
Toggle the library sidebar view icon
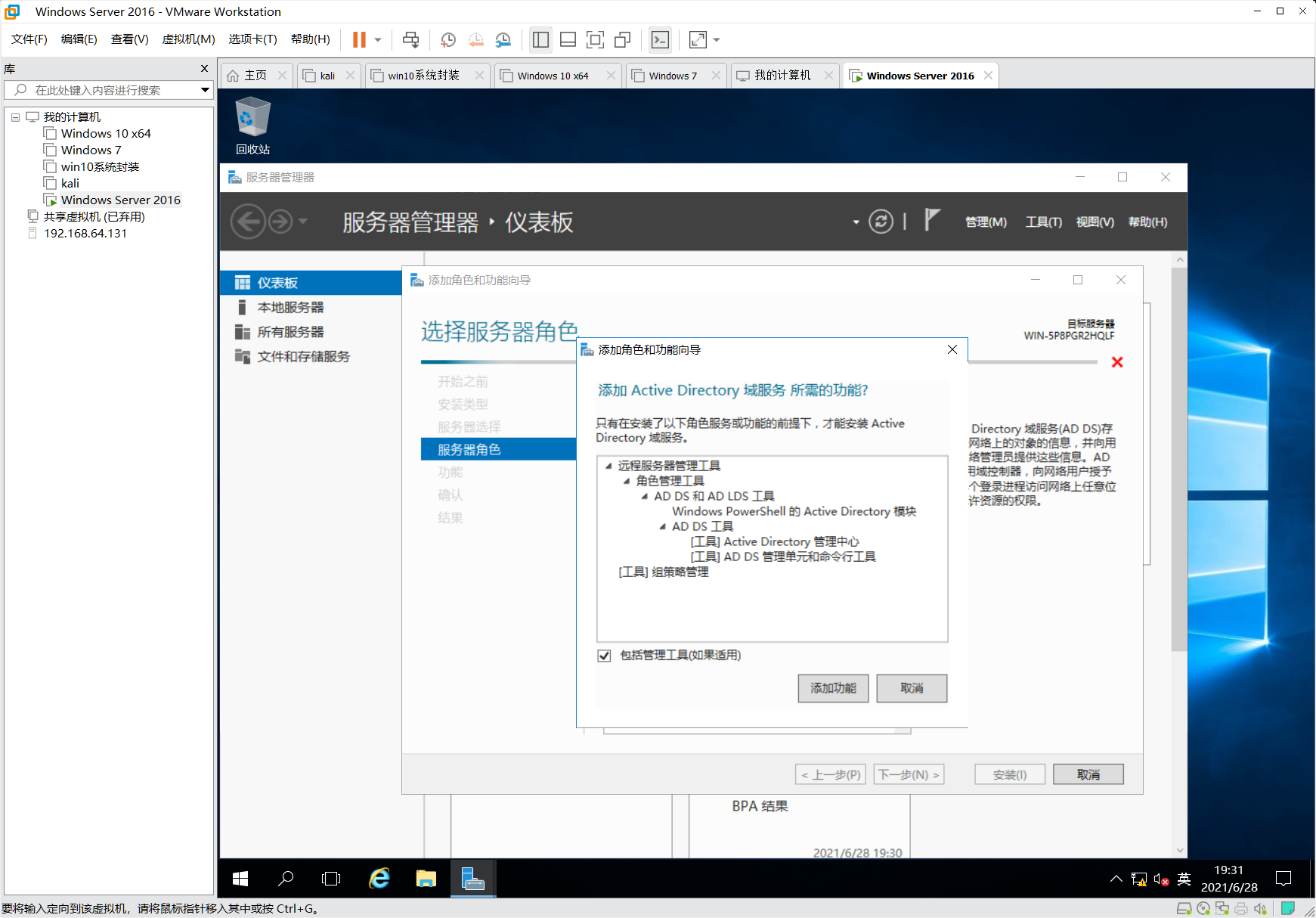click(540, 39)
